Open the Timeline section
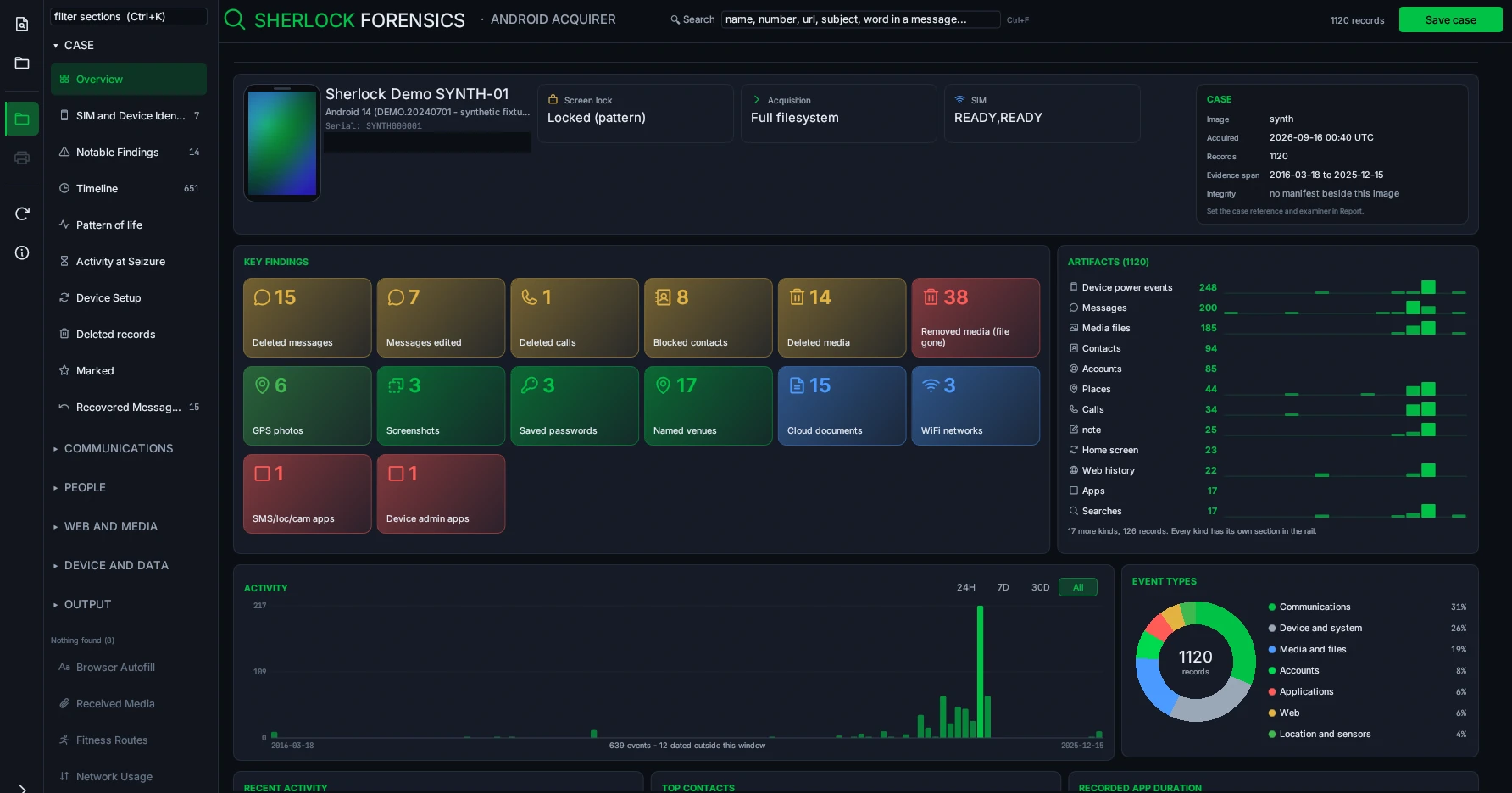This screenshot has height=793, width=1512. [129, 188]
